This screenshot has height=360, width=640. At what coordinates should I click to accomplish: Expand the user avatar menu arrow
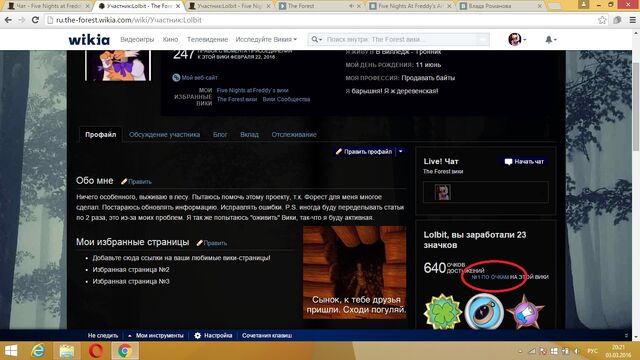coord(524,40)
